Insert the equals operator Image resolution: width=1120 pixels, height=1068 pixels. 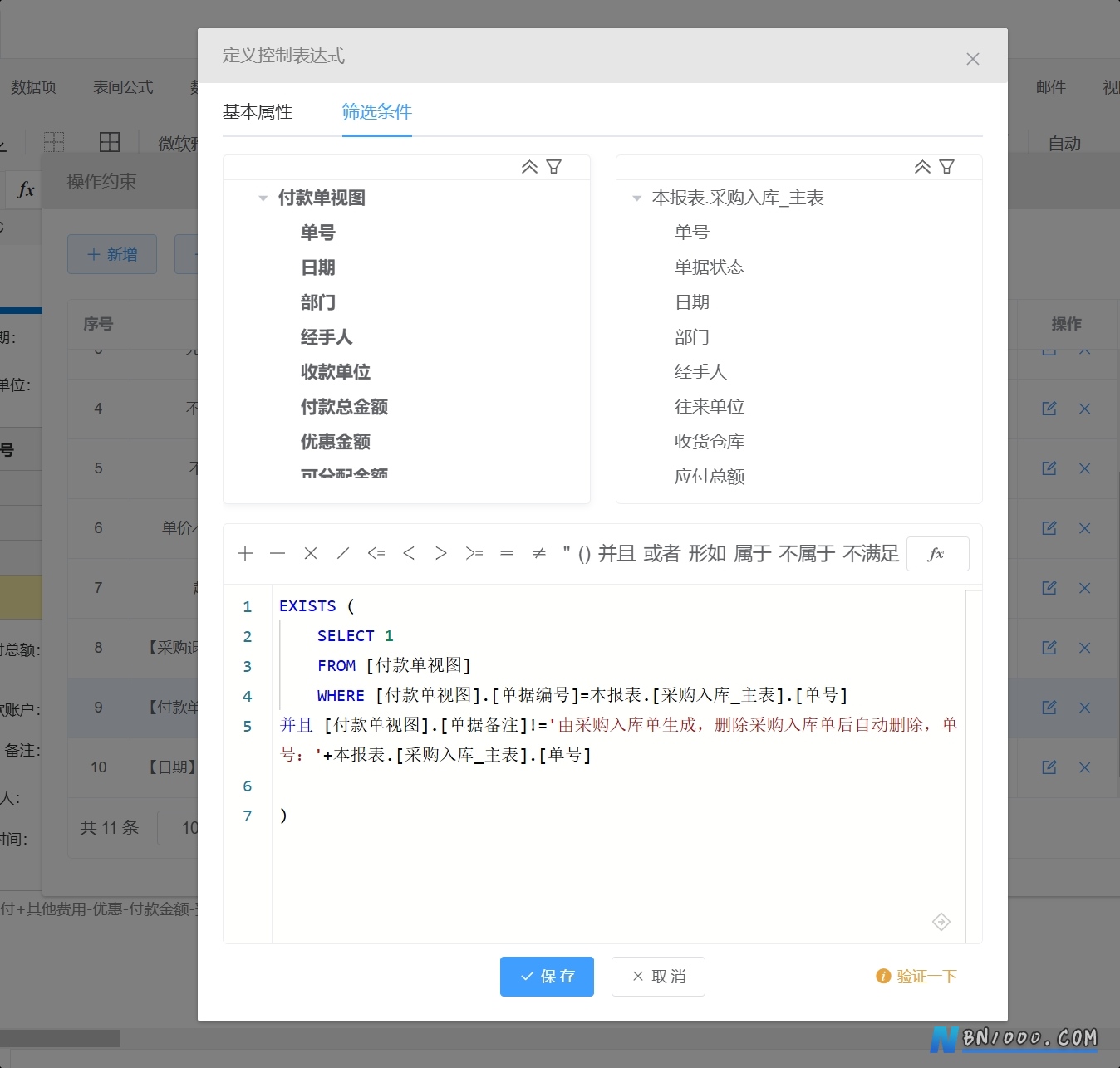[x=507, y=553]
